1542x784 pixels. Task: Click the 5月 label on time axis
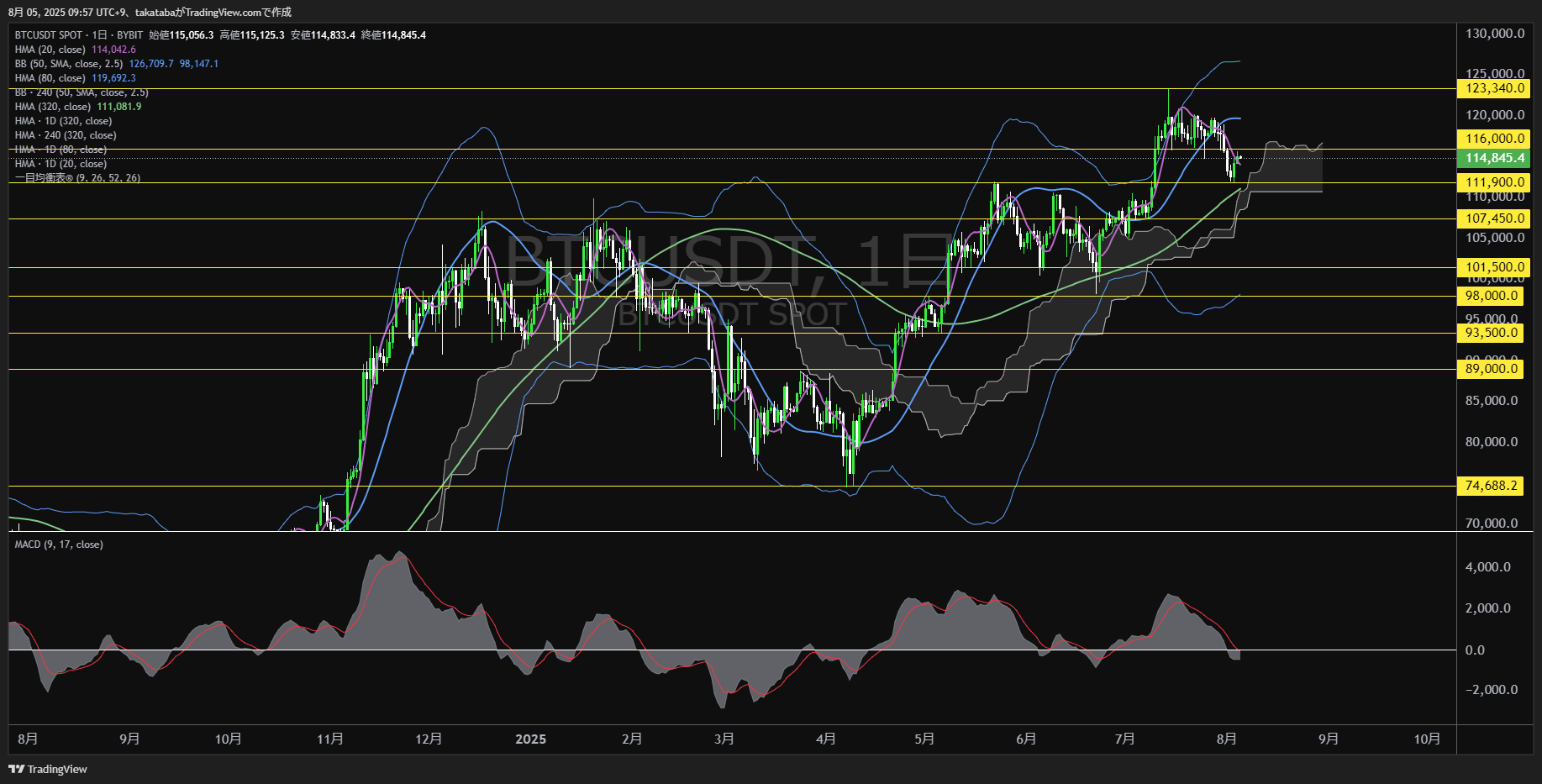click(924, 739)
